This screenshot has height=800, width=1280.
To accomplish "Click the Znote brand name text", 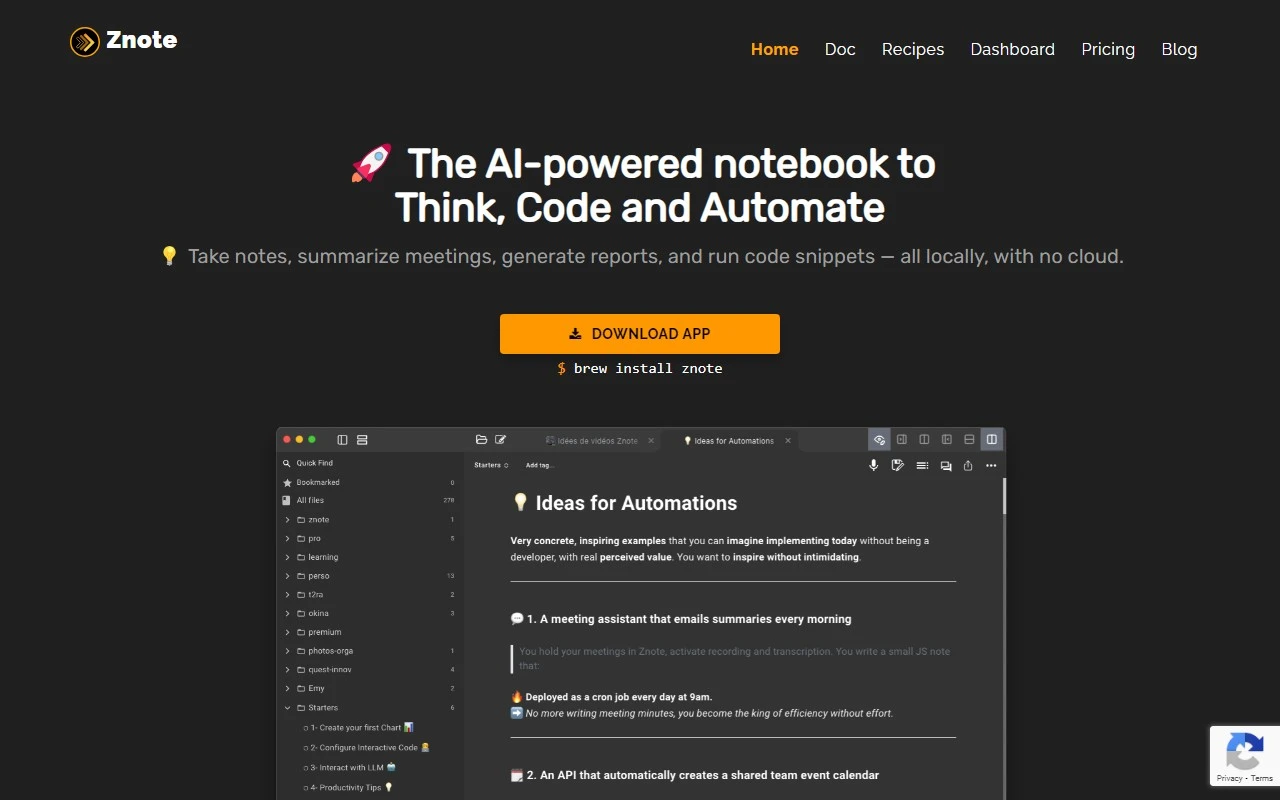I will tap(142, 40).
